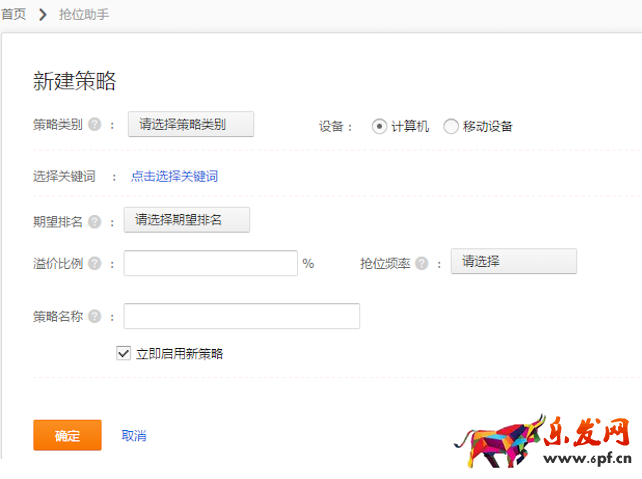Click into the 策略名称 text field
The image size is (642, 479).
241,316
